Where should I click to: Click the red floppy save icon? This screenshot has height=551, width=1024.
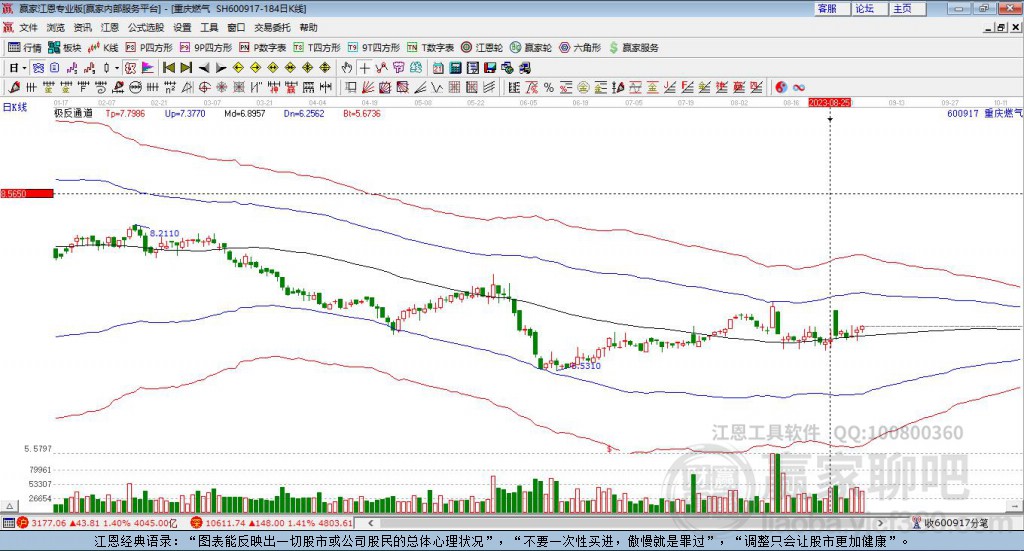[x=490, y=67]
